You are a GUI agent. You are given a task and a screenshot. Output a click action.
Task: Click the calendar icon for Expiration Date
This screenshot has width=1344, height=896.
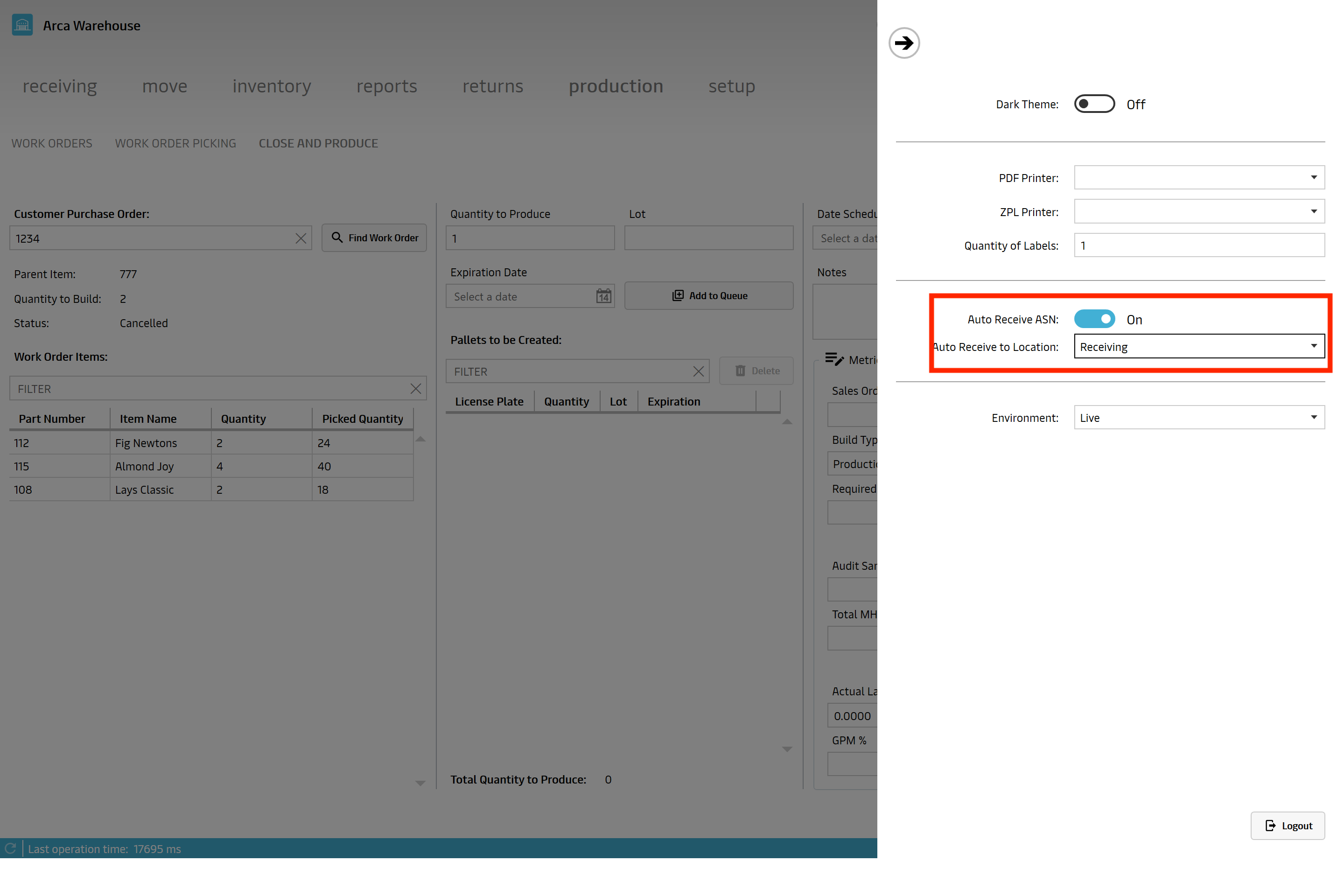[x=601, y=296]
